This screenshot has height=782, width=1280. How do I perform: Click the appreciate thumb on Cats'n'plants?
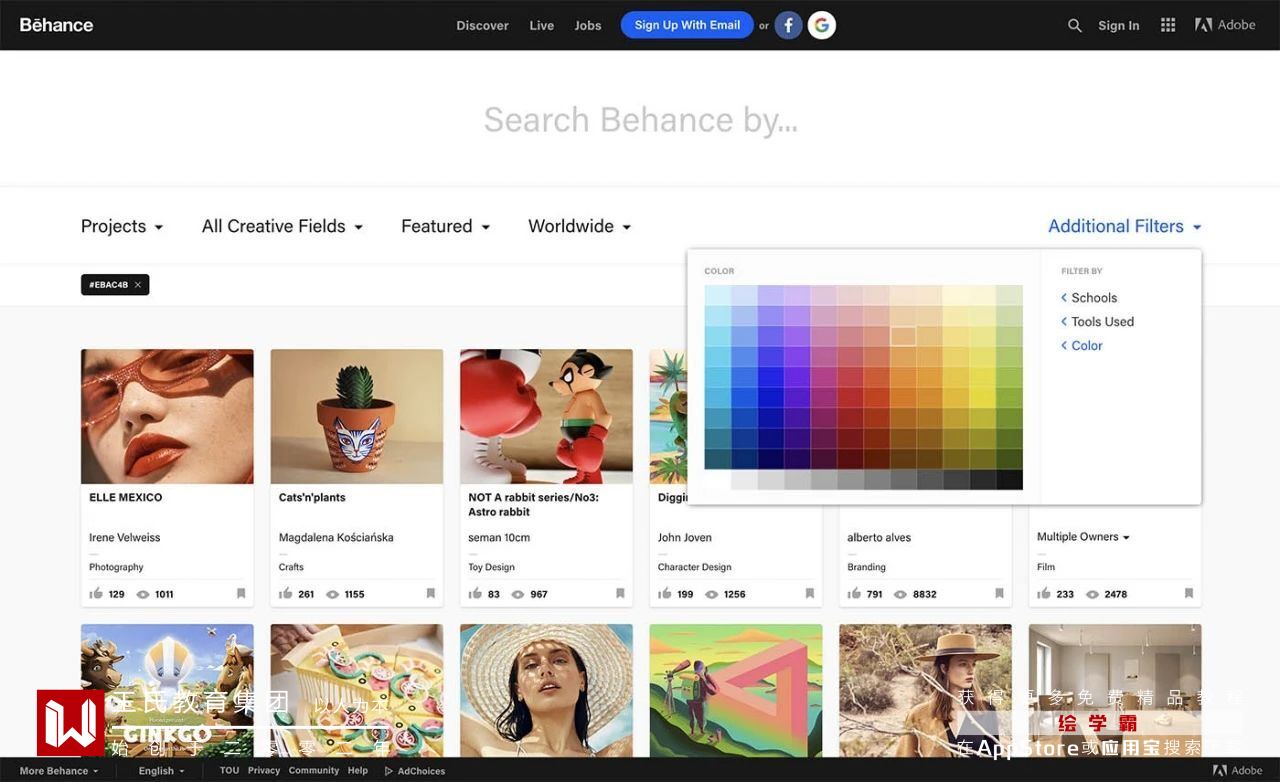[x=286, y=593]
